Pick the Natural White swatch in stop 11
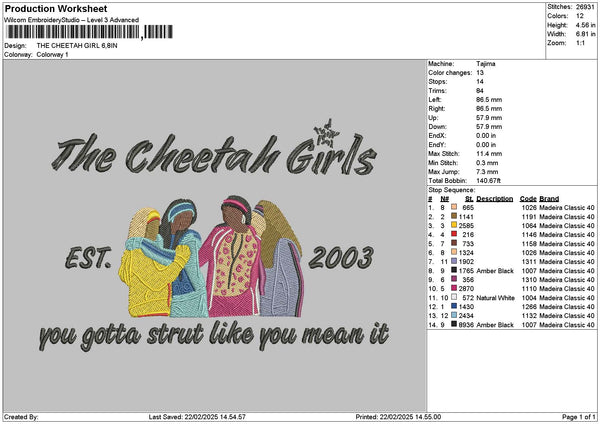This screenshot has height=424, width=600. tap(453, 297)
